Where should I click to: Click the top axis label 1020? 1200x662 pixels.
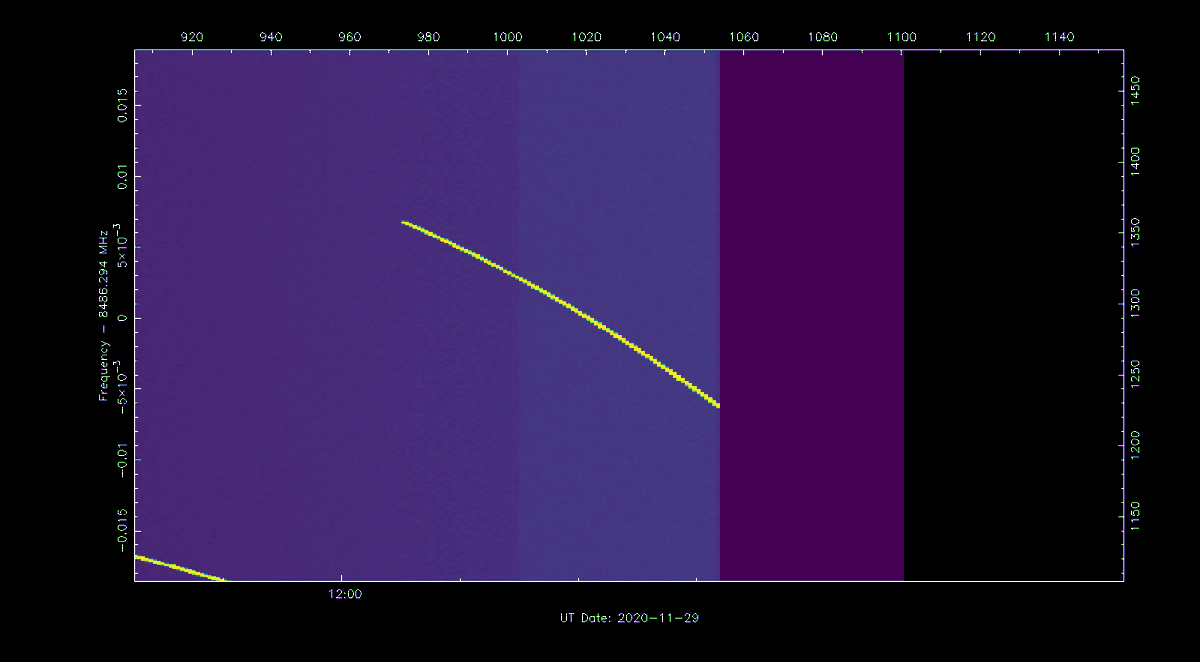point(586,37)
